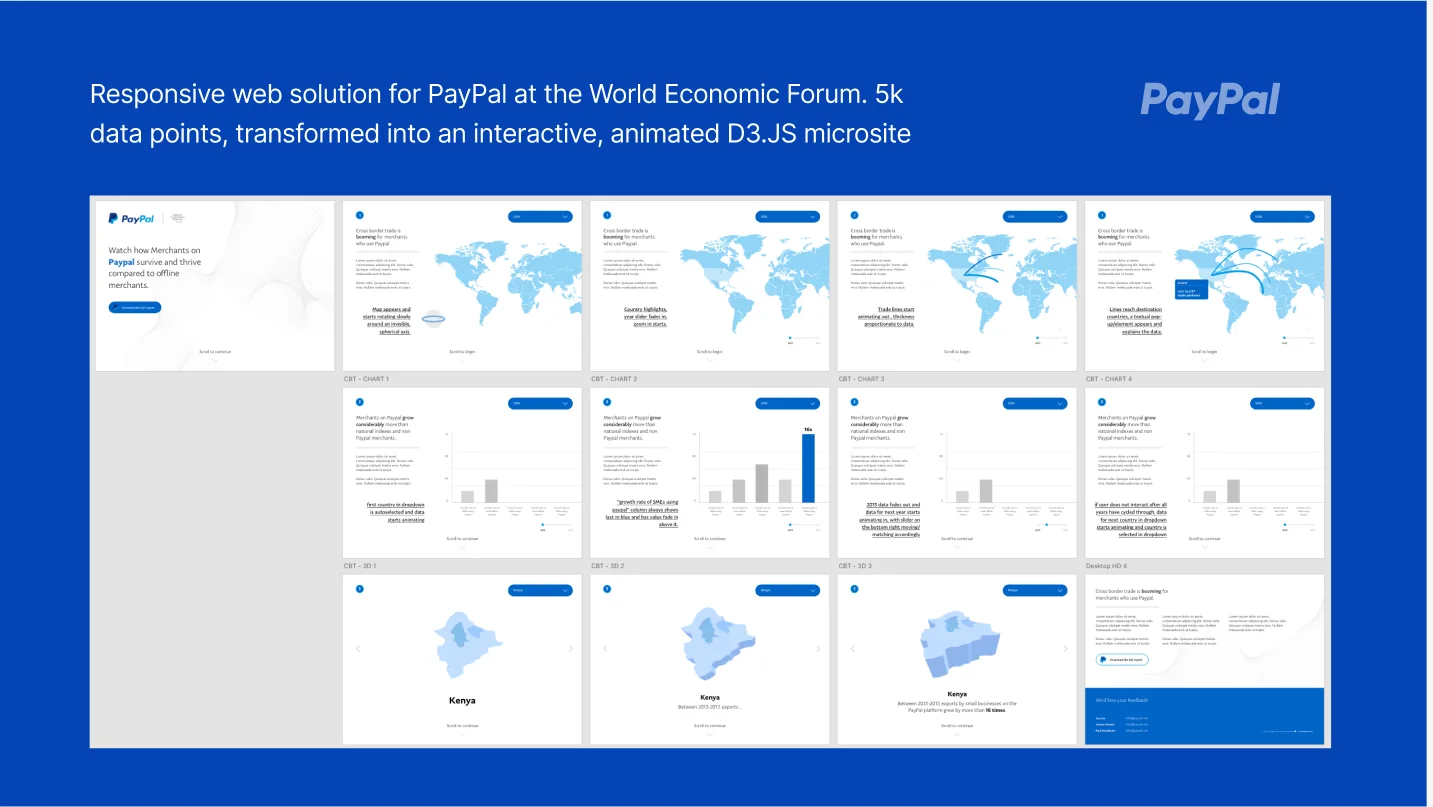Click step 2 badge in CBT - CHART 1 frame
The width and height of the screenshot is (1433, 807).
[360, 402]
